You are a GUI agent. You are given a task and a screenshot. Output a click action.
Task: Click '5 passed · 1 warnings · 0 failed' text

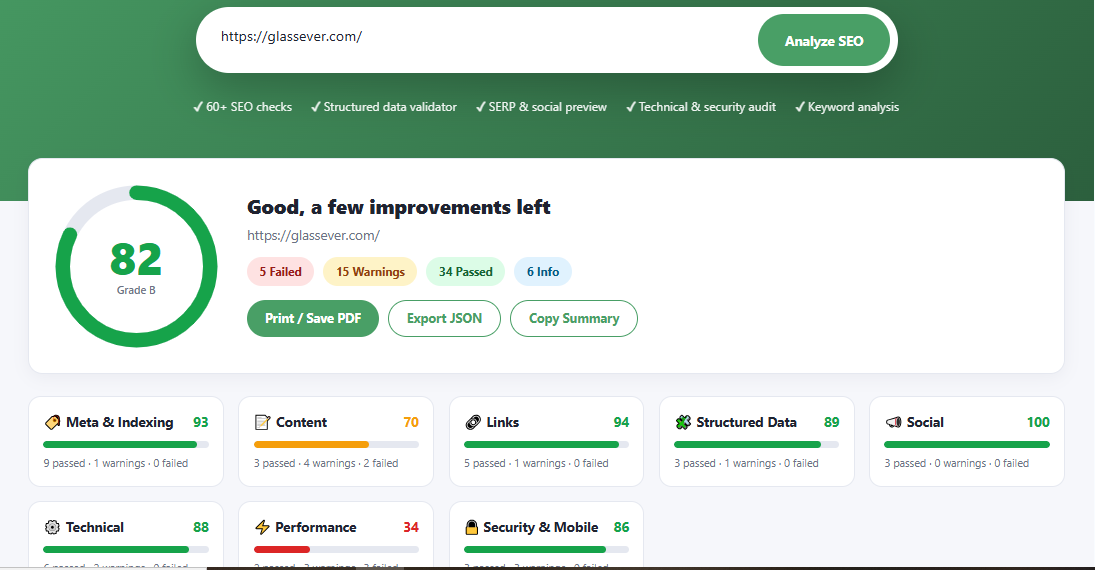536,463
